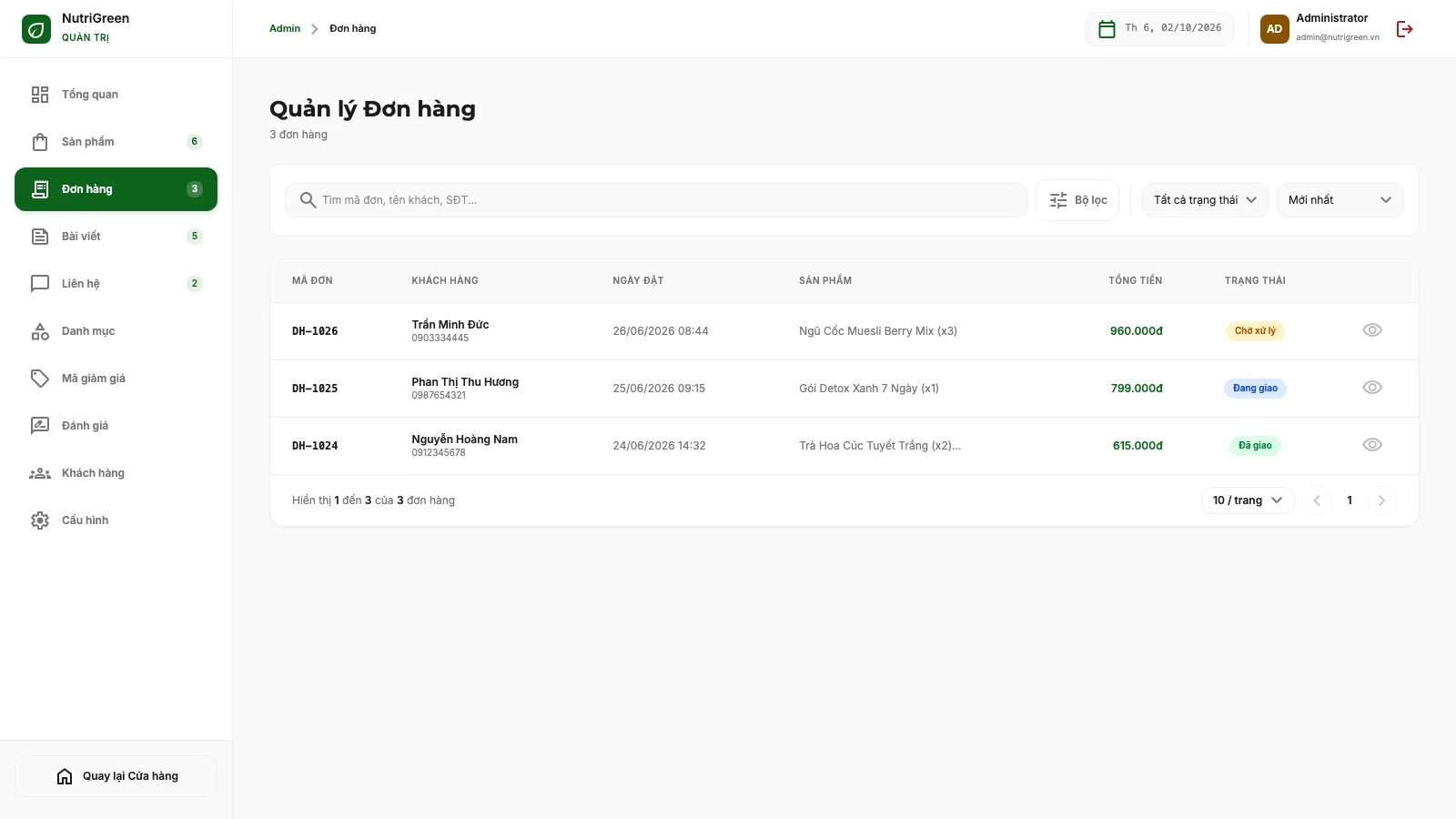Click the Bài viết document icon
The height and width of the screenshot is (819, 1456).
pos(40,237)
